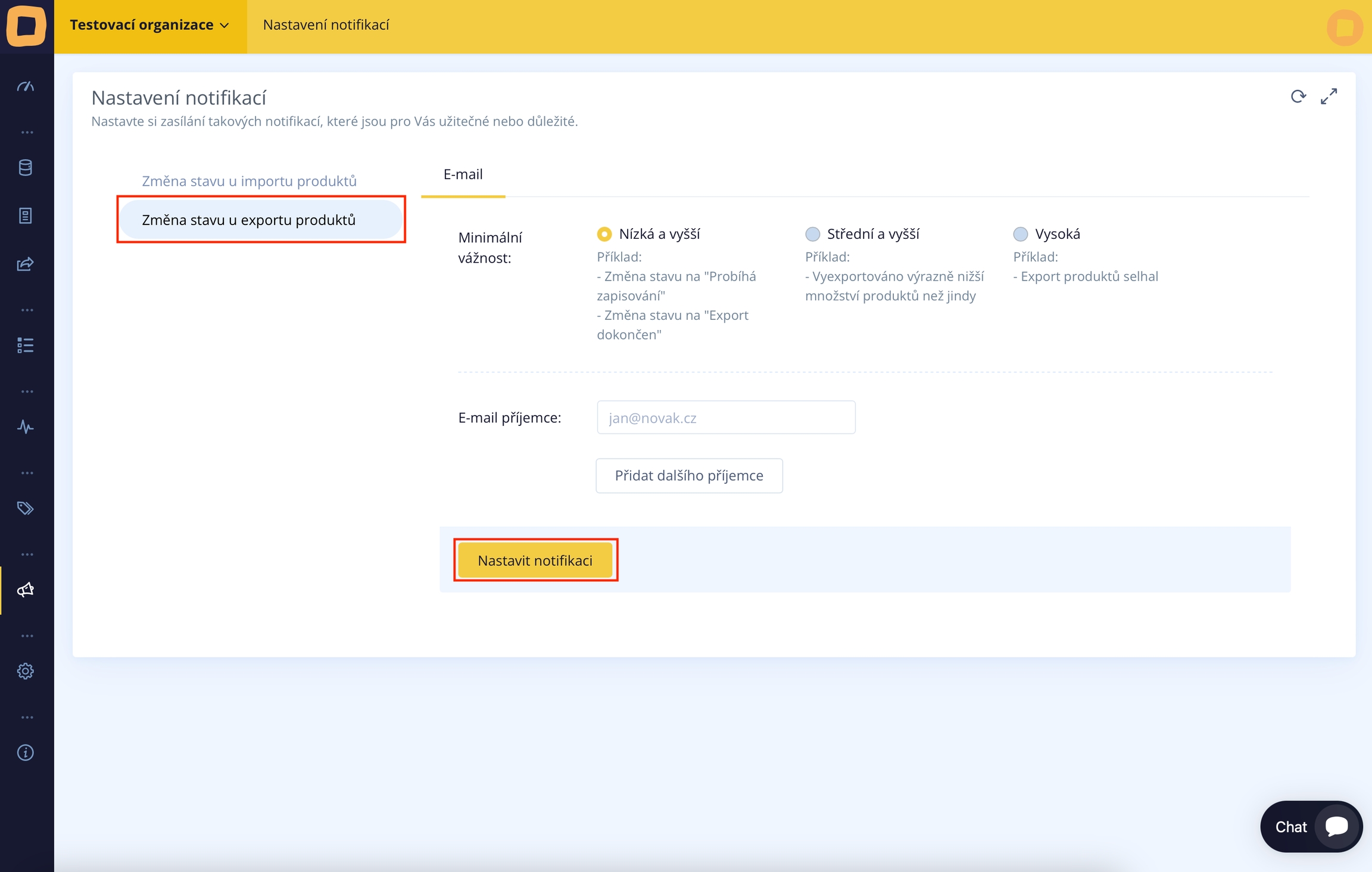Expand the panel to fullscreen
The image size is (1372, 872).
tap(1329, 96)
